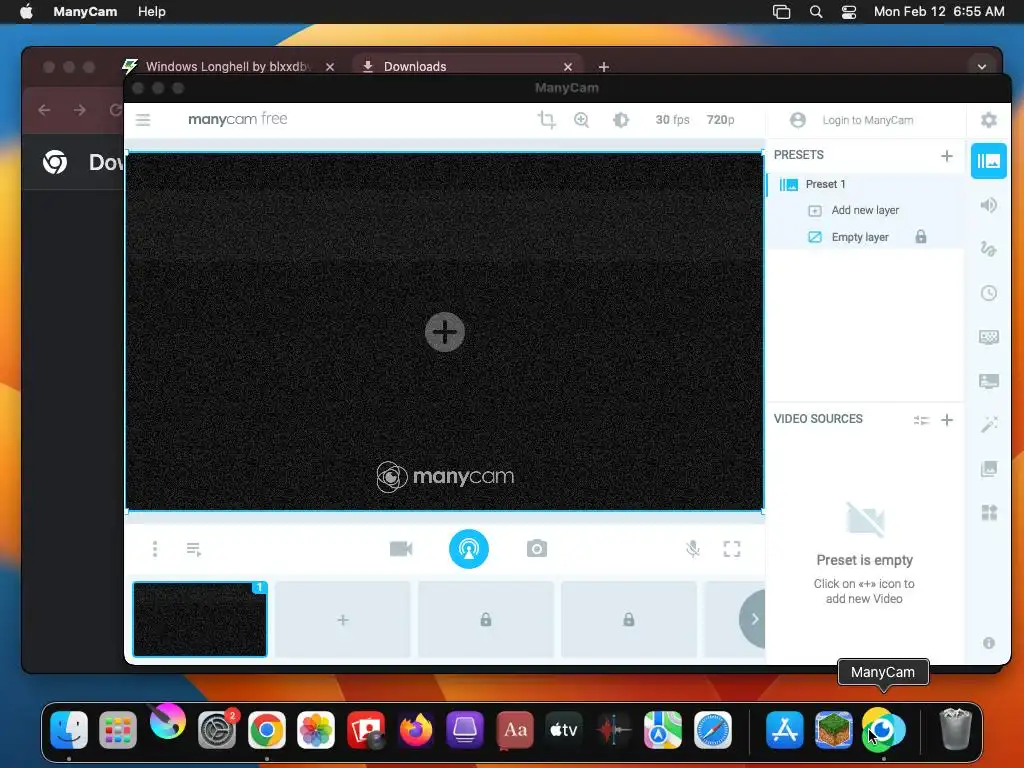Switch to Windows Longhell tab in Chrome
Image resolution: width=1024 pixels, height=768 pixels.
coord(227,67)
